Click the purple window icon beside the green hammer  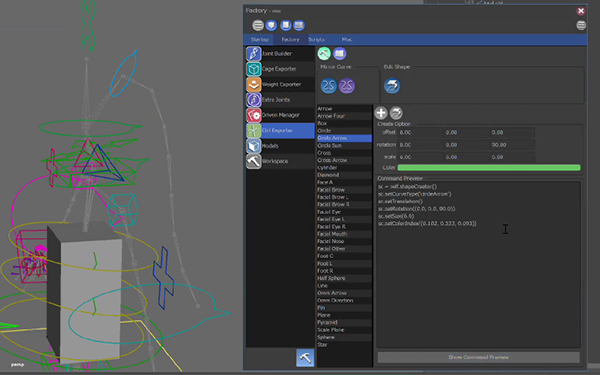tap(339, 54)
